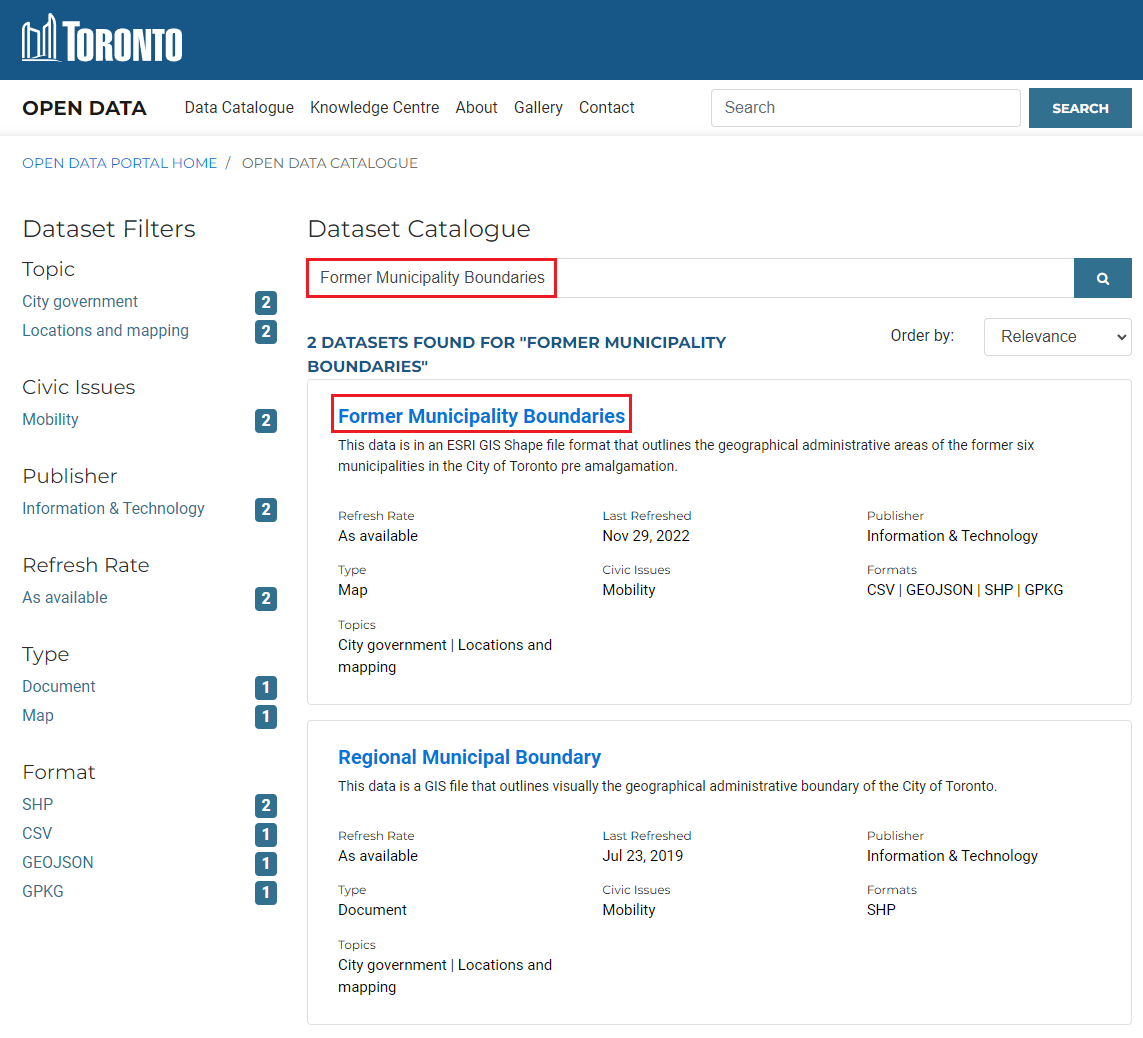Filter by Map type
The width and height of the screenshot is (1143, 1038).
[x=38, y=716]
